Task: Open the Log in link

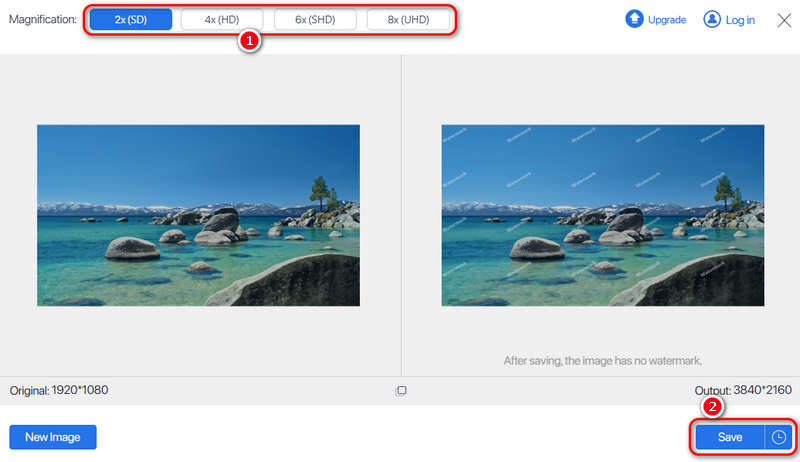Action: pos(739,20)
